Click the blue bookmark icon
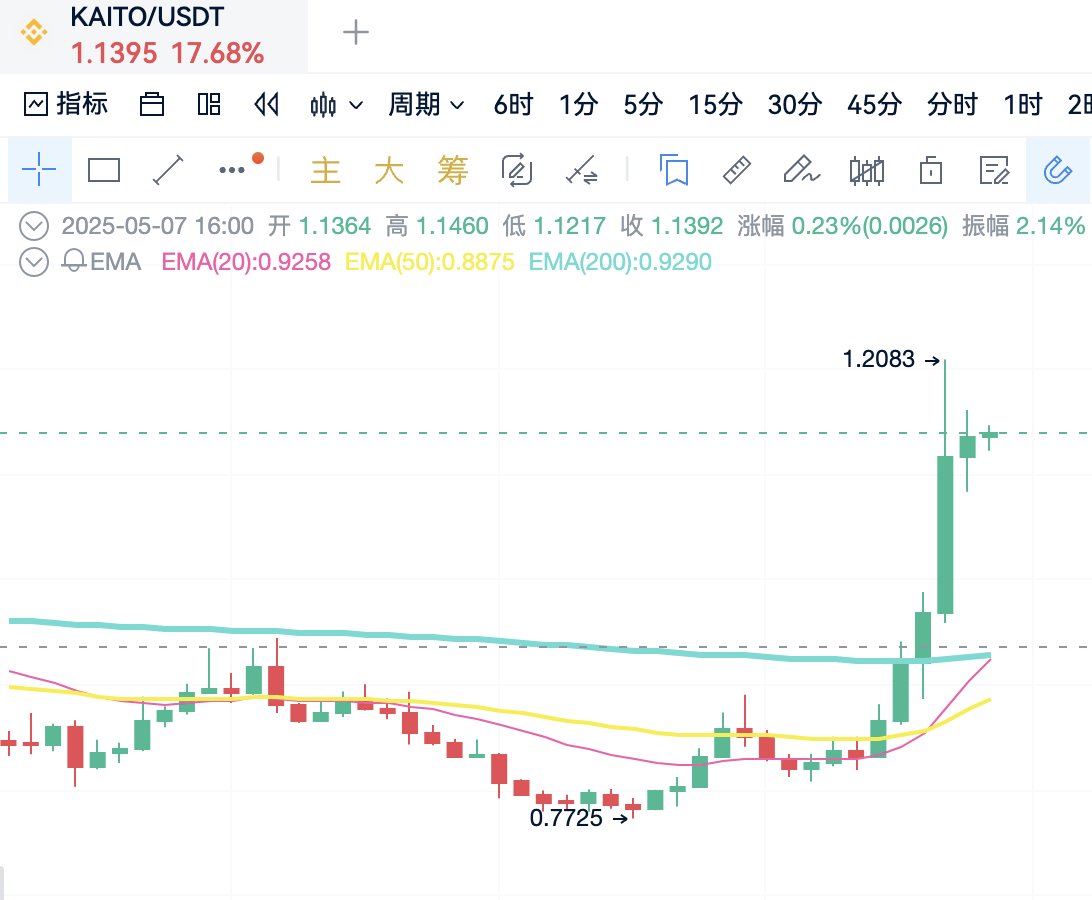Viewport: 1092px width, 900px height. (x=673, y=170)
